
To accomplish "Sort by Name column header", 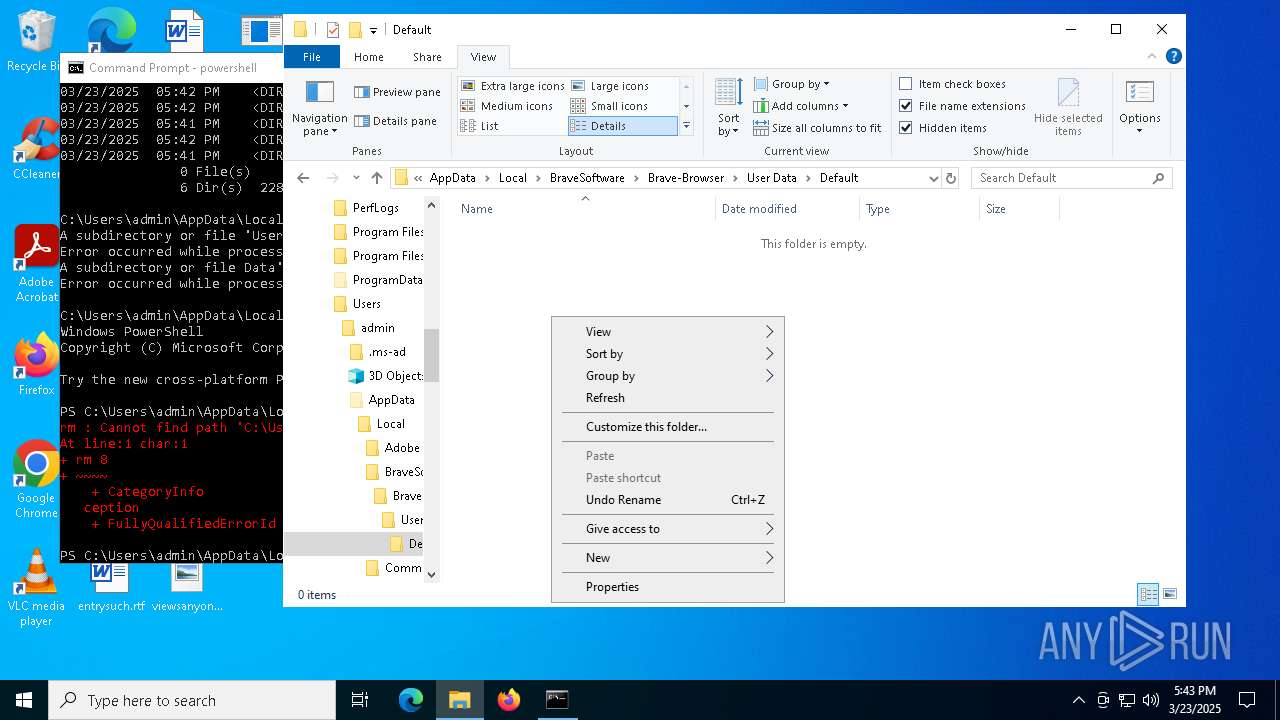I will click(585, 209).
